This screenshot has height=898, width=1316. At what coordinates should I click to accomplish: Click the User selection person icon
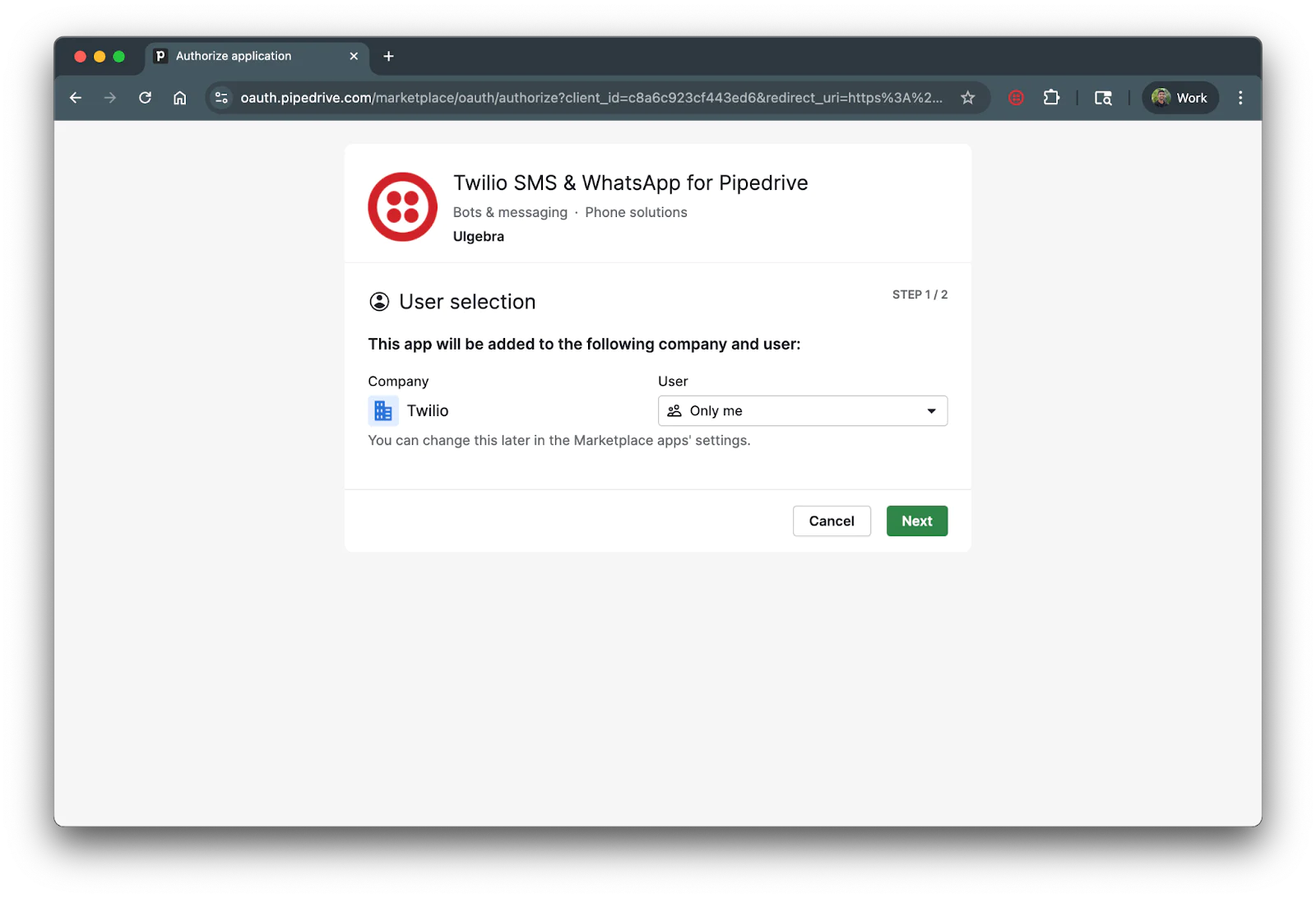tap(378, 301)
